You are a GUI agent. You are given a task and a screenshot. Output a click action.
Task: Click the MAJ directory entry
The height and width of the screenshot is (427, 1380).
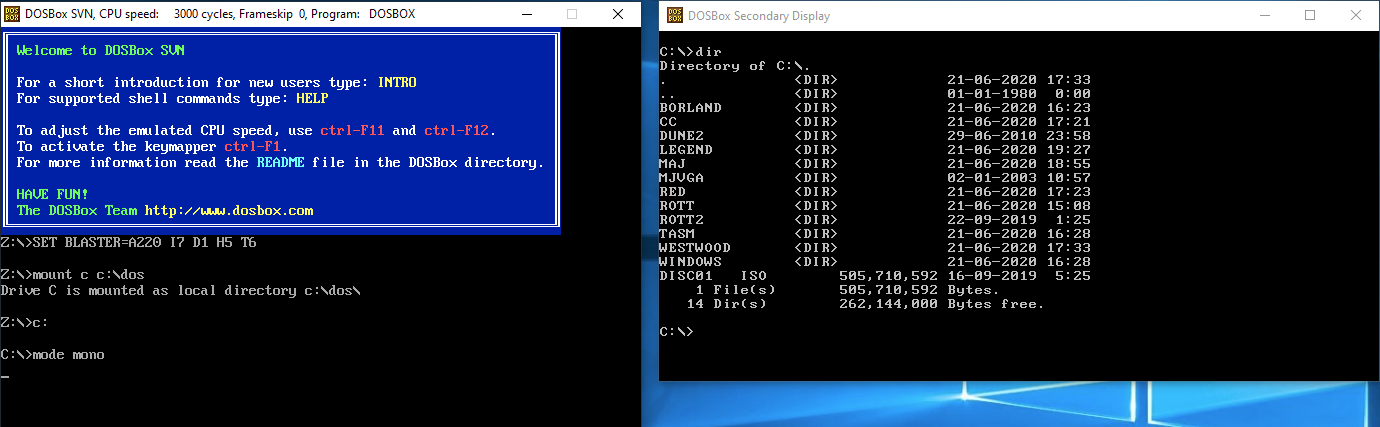[875, 163]
